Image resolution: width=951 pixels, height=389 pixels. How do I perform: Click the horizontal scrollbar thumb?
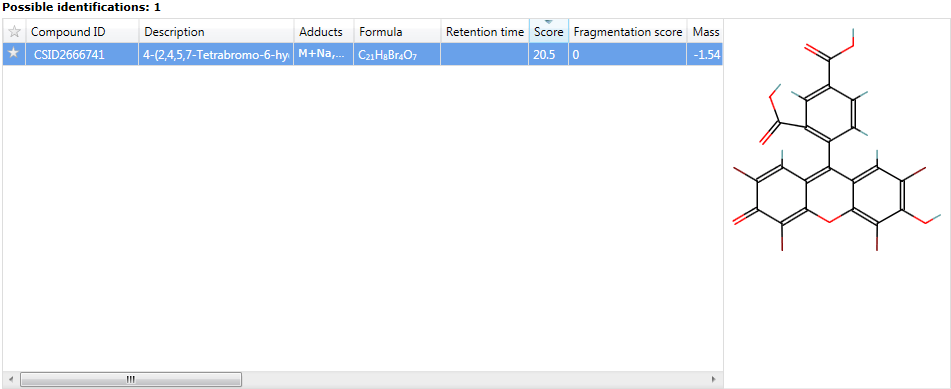[x=130, y=379]
